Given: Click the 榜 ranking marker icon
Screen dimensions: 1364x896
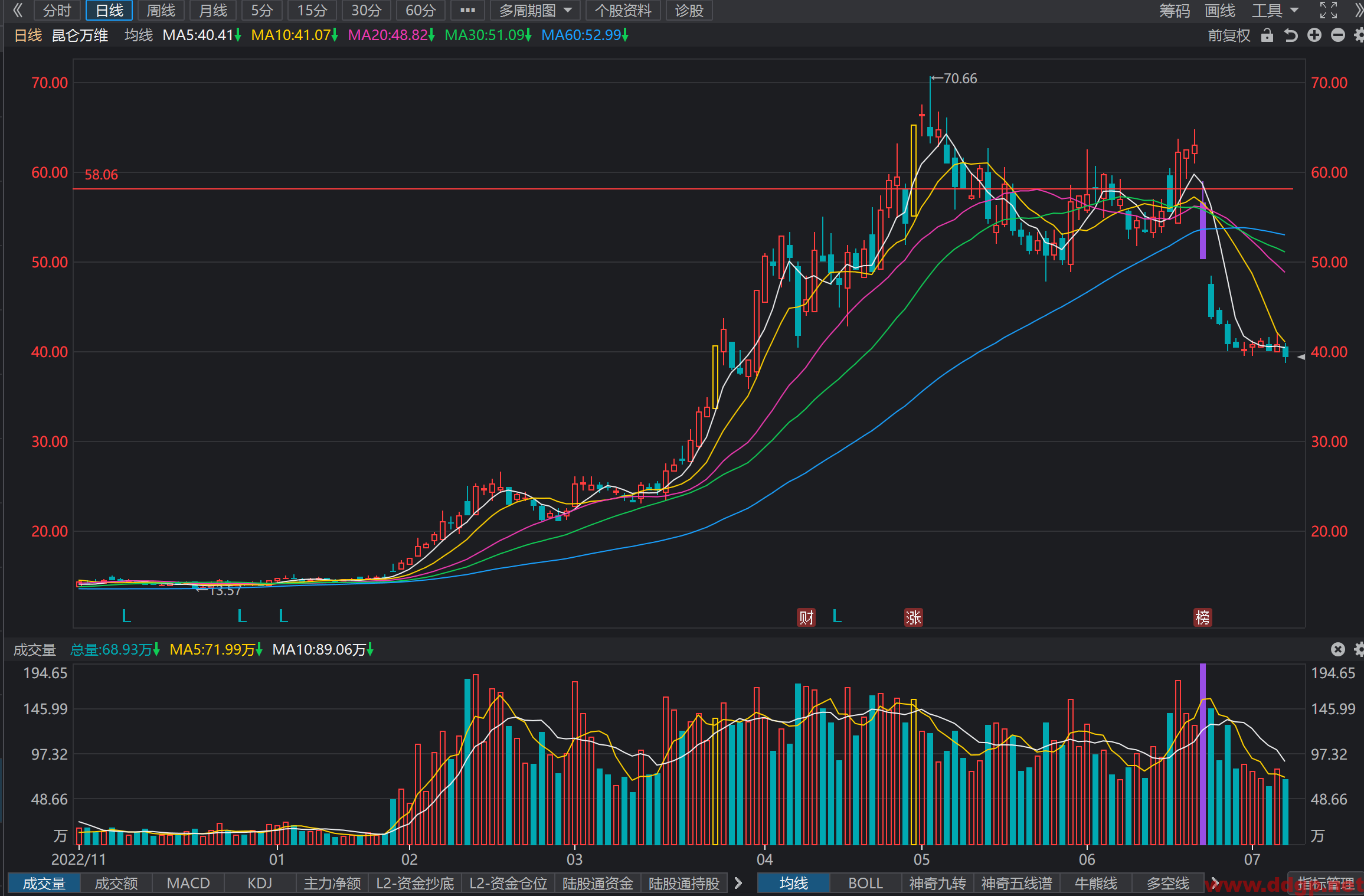Looking at the screenshot, I should tap(1203, 617).
